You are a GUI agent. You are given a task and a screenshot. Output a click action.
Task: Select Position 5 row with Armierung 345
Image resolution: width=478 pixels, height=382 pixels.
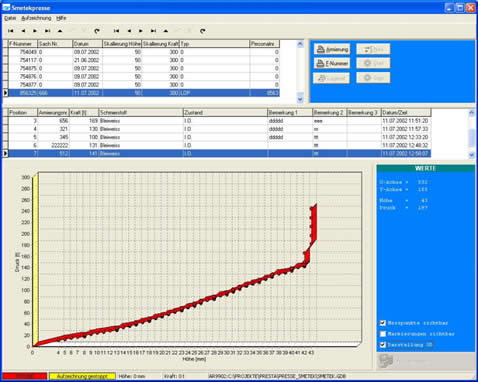tap(219, 137)
